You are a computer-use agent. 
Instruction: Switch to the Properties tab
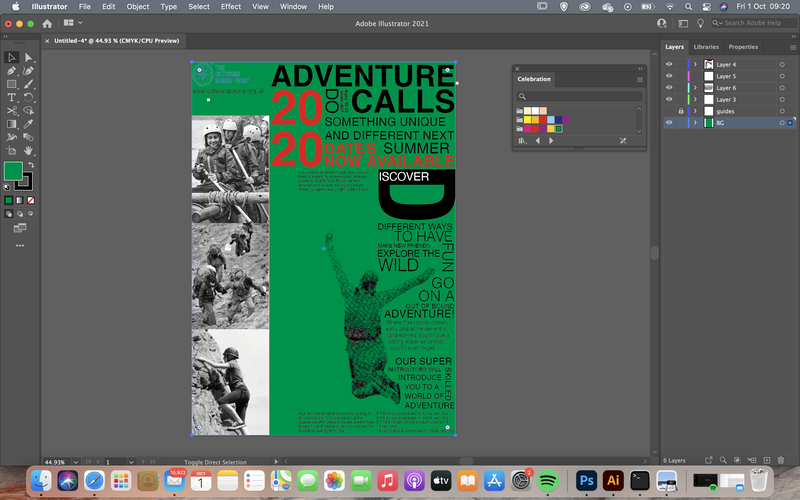pos(743,47)
